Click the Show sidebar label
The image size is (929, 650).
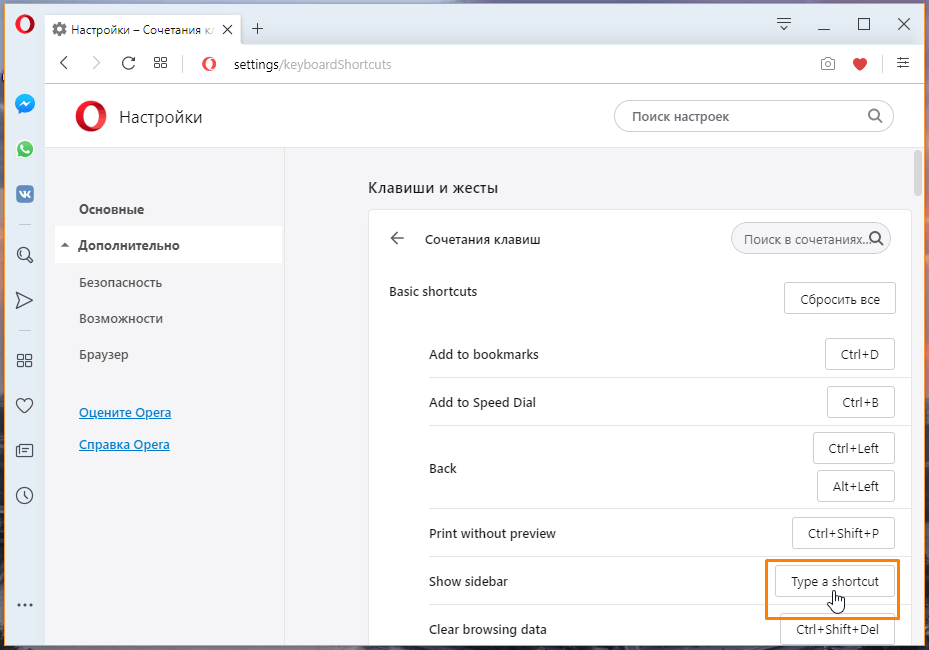468,581
